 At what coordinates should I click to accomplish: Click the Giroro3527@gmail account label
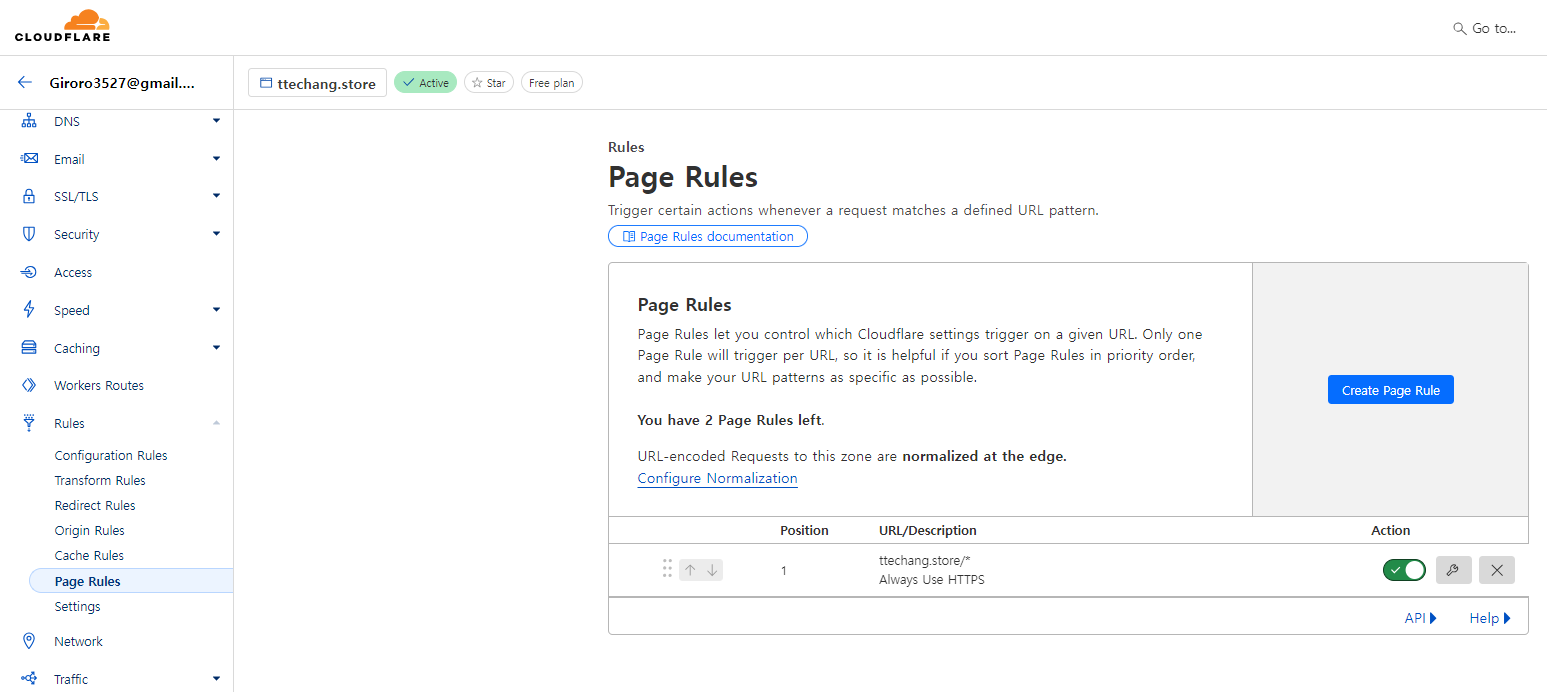click(x=122, y=83)
